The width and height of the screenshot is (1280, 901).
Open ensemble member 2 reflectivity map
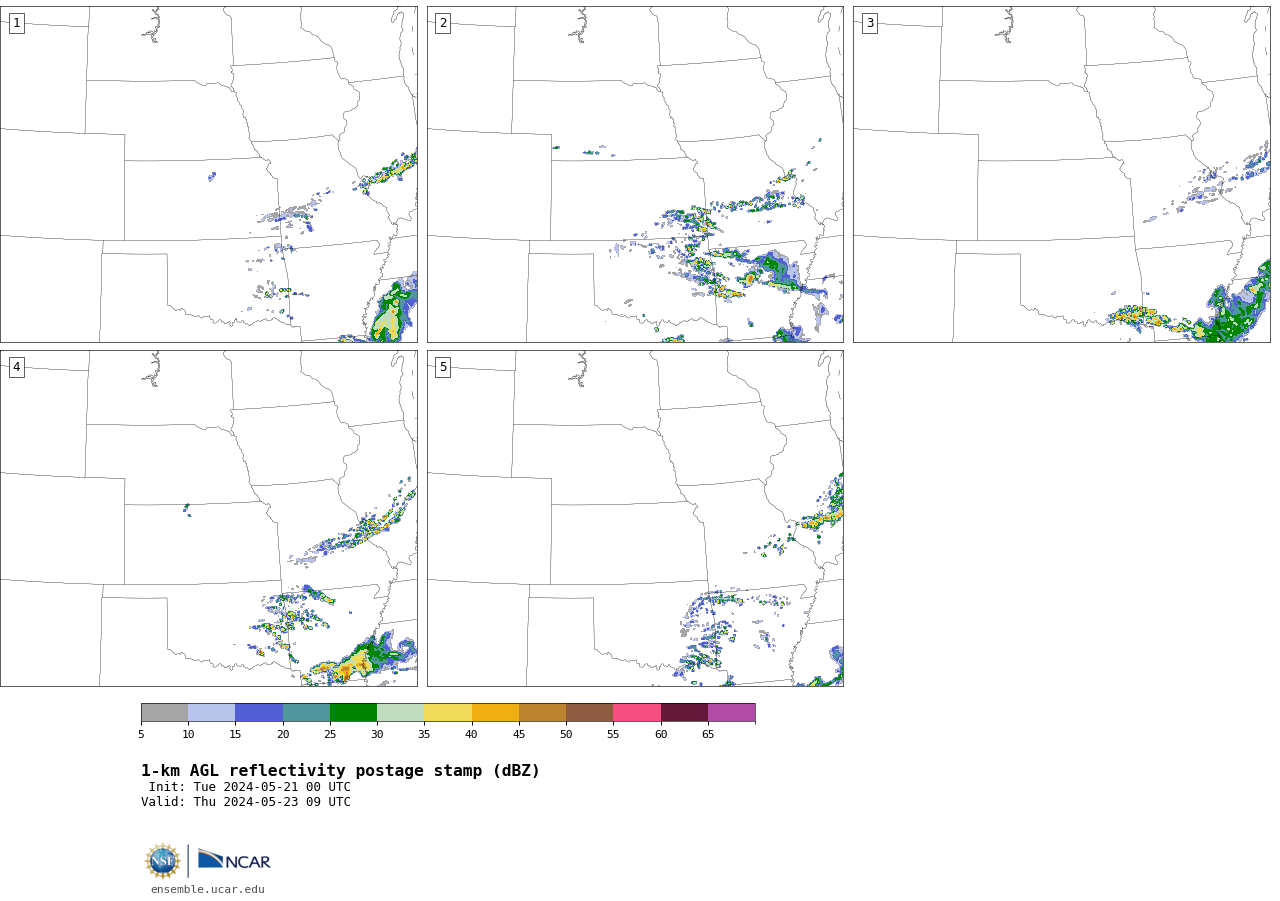pyautogui.click(x=635, y=174)
